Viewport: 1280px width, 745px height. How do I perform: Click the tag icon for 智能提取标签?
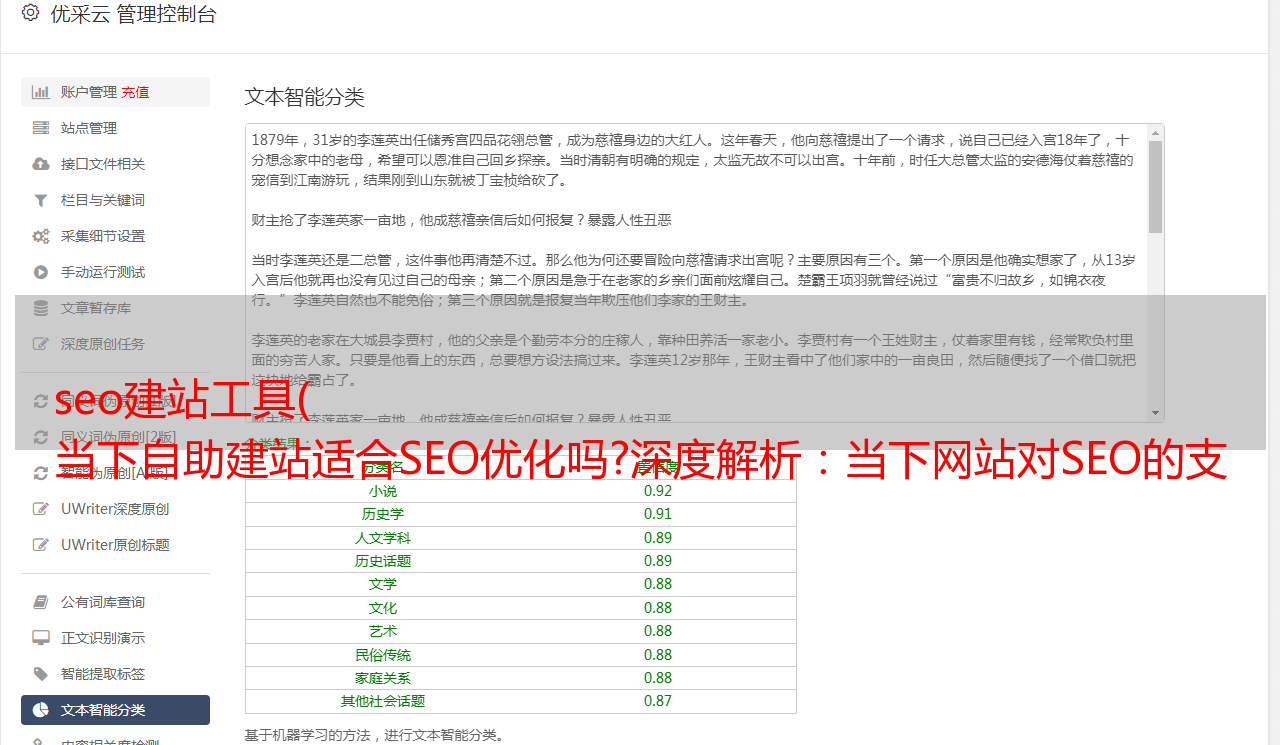point(41,674)
